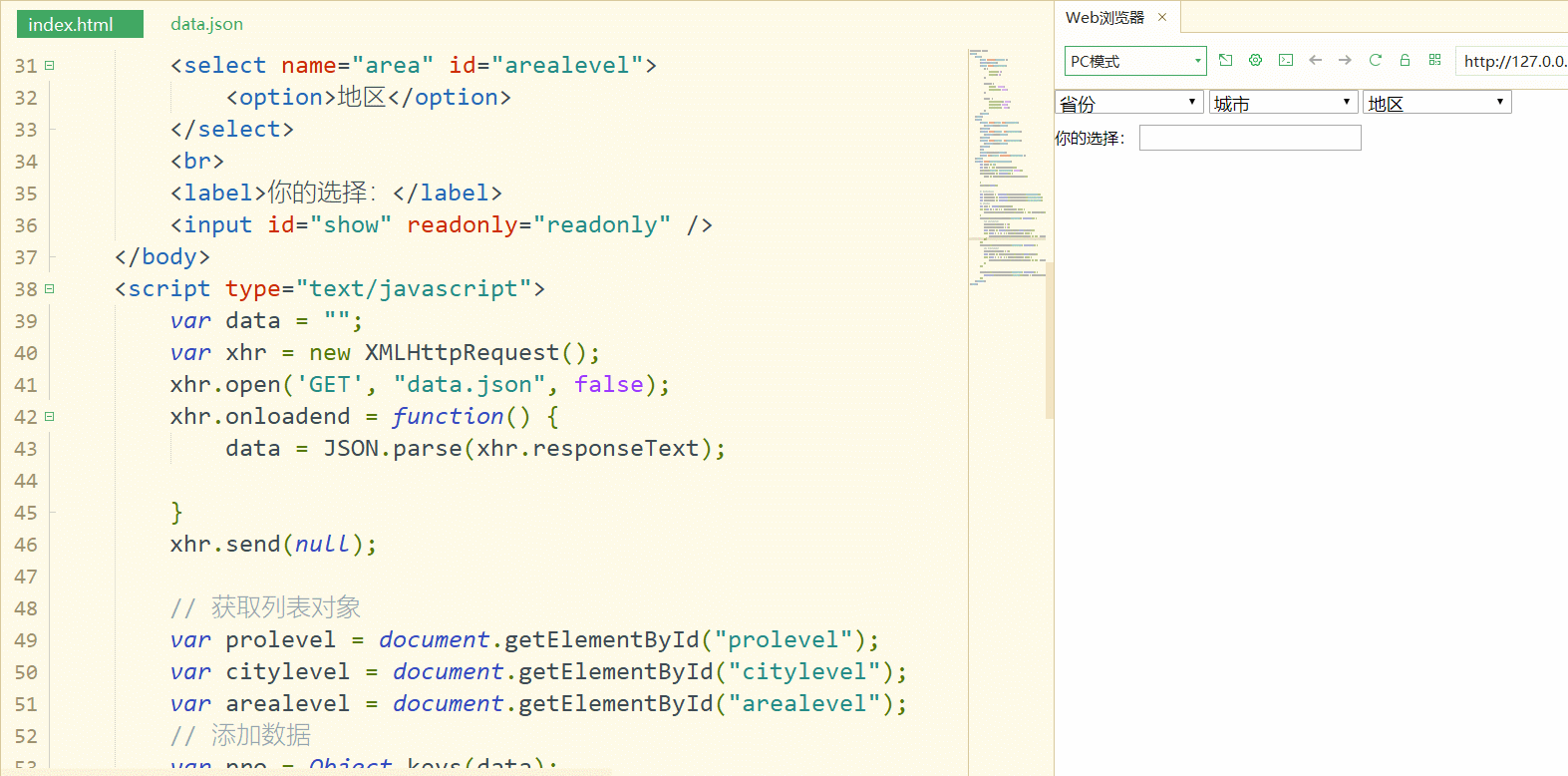1568x776 pixels.
Task: Go forward in the built-in browser
Action: pos(1345,60)
